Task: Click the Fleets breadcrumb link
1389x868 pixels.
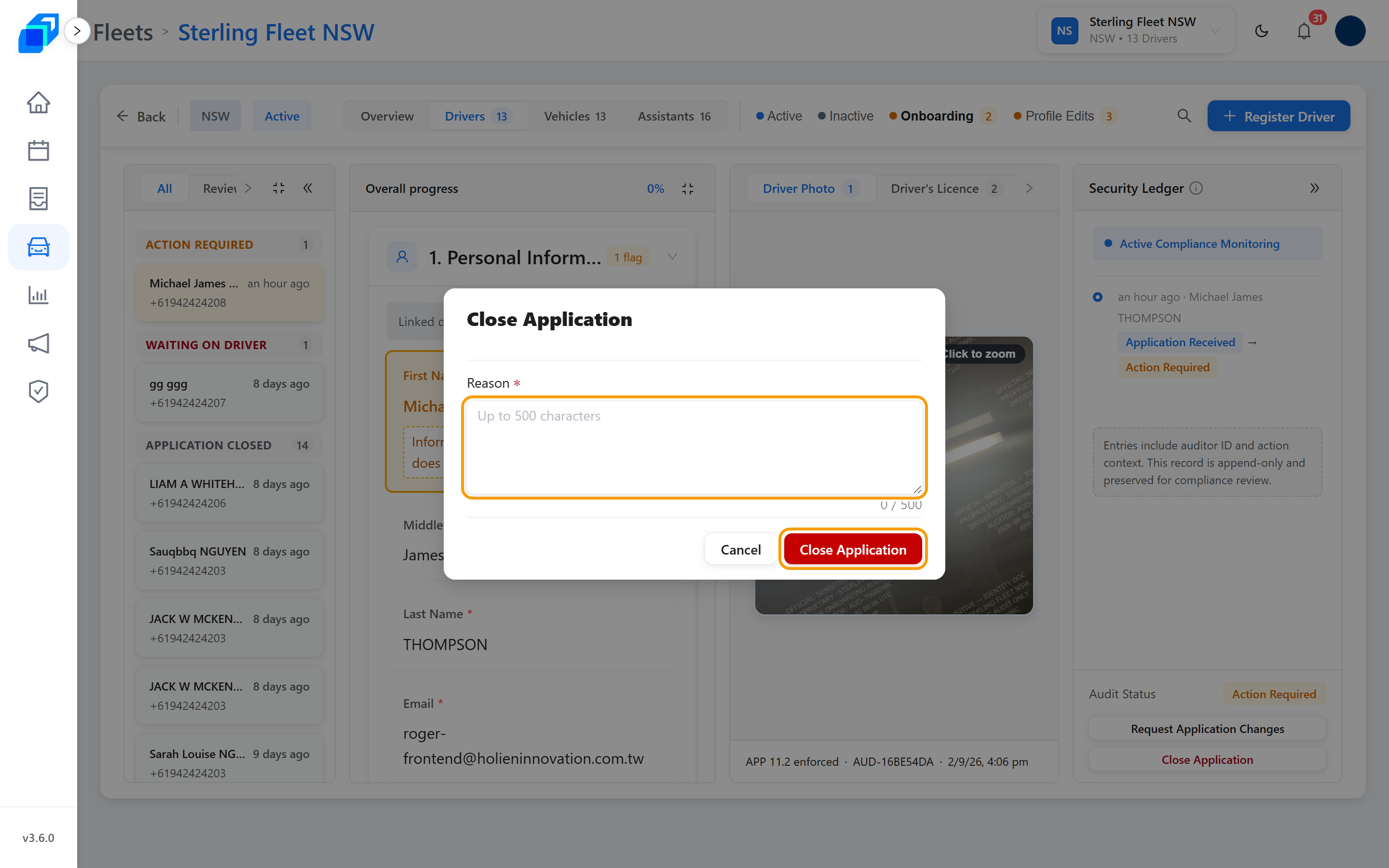Action: 123,32
